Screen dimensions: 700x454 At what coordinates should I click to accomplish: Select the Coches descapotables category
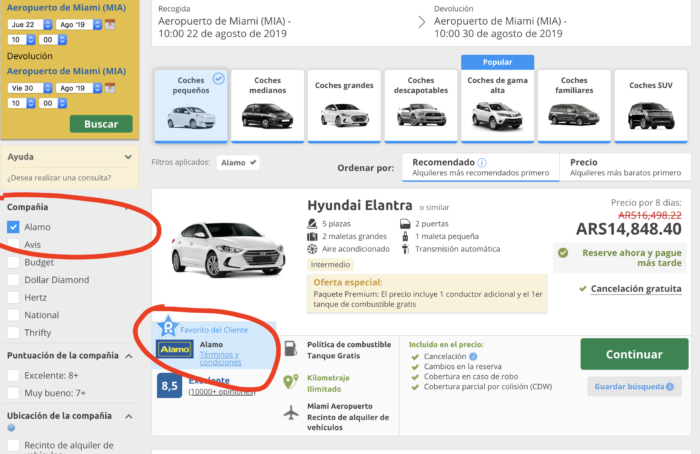[421, 106]
